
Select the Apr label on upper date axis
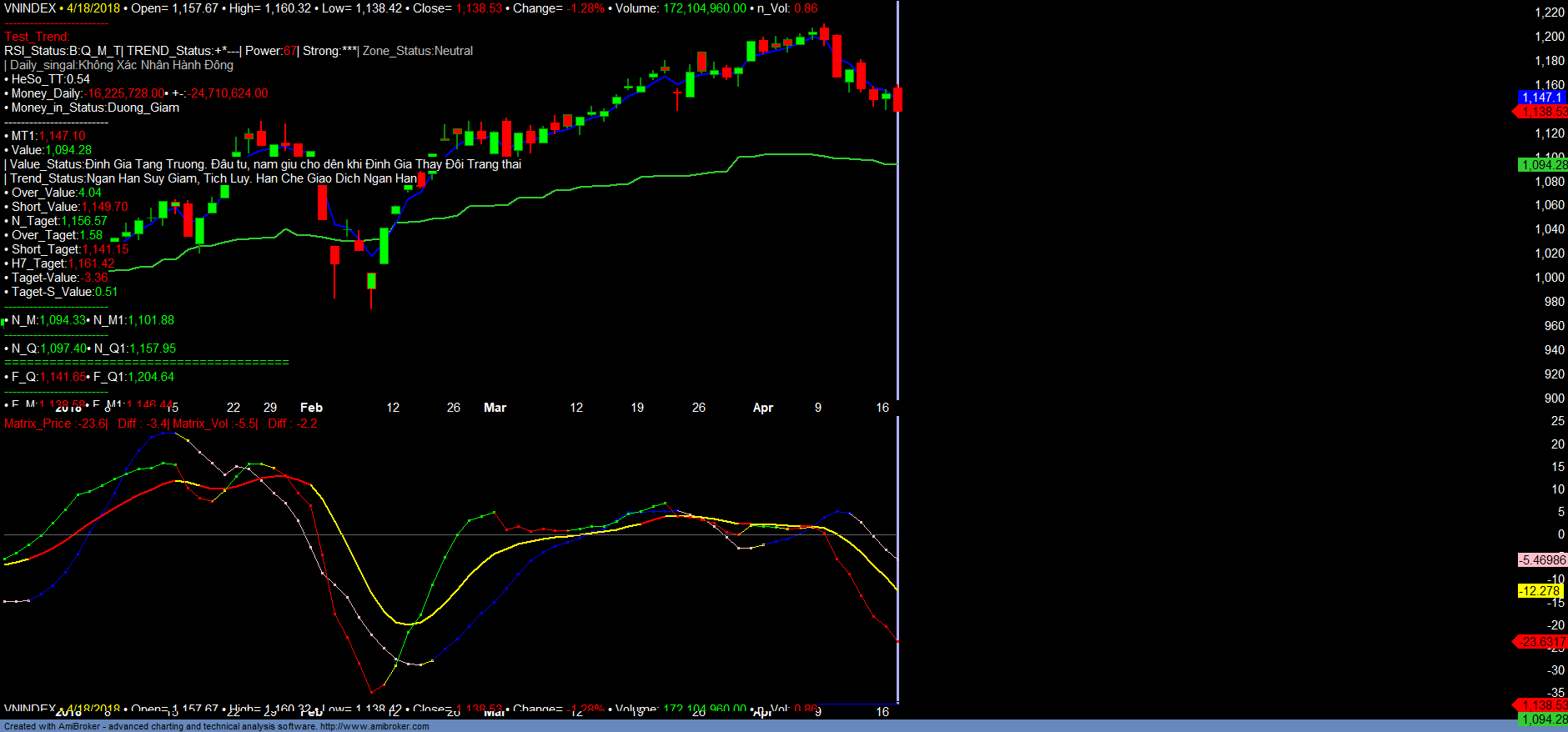762,408
